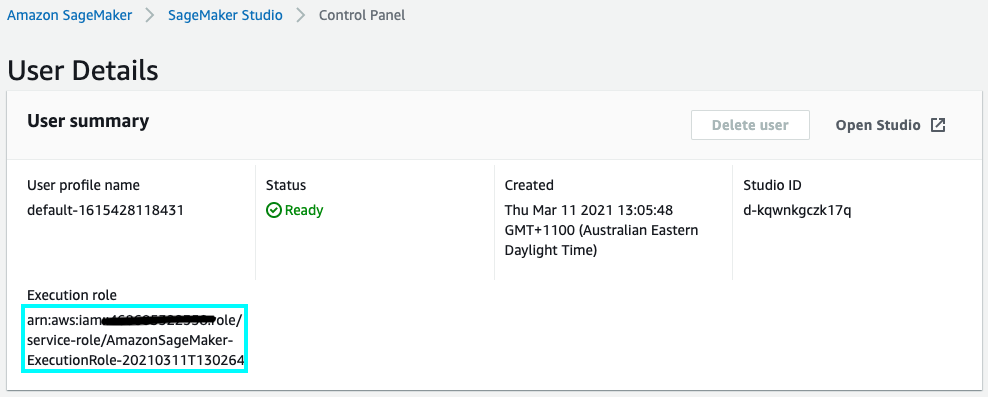Screen dimensions: 988x397
Task: Click the User profile name label
Action: 83,185
